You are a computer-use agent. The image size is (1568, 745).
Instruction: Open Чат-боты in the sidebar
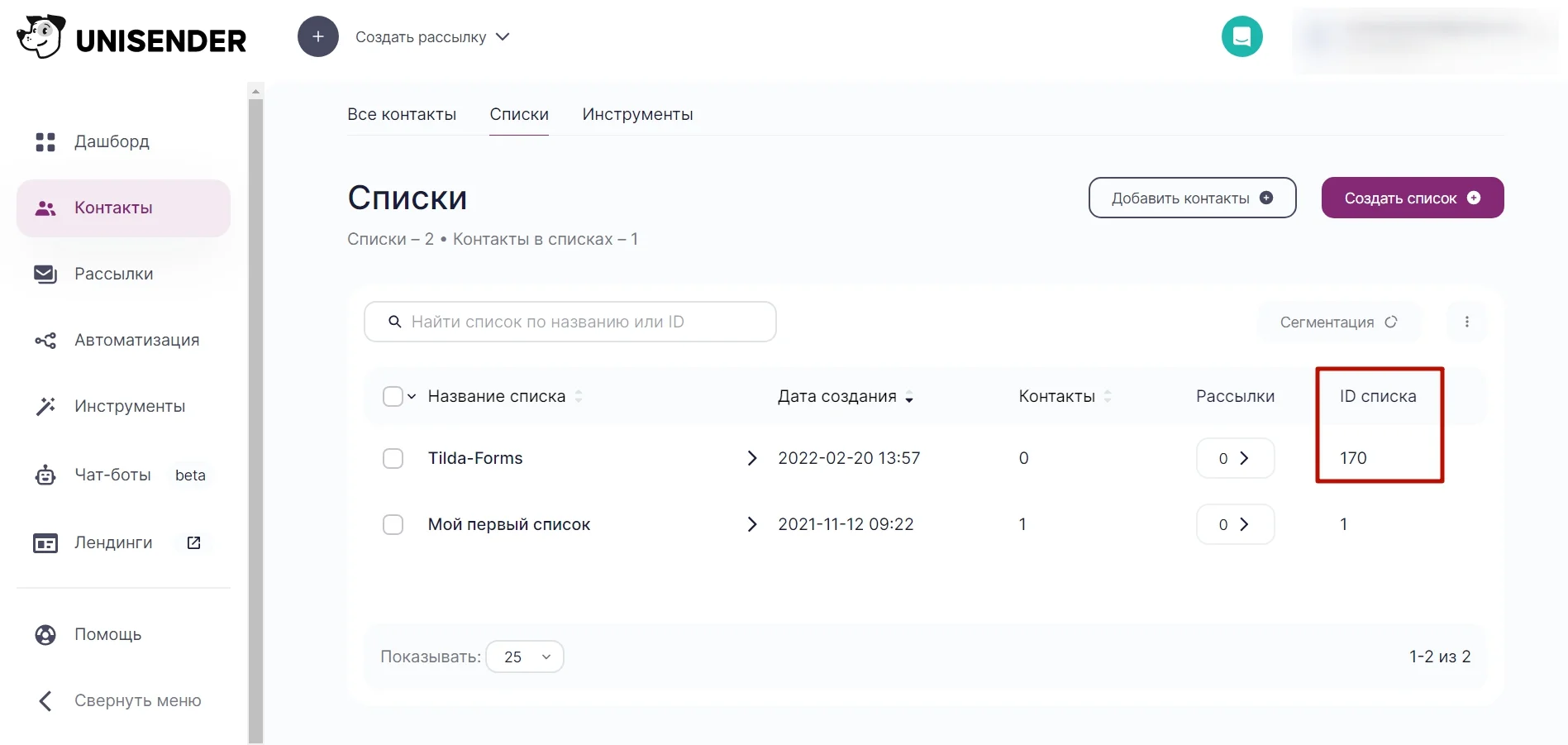point(112,475)
